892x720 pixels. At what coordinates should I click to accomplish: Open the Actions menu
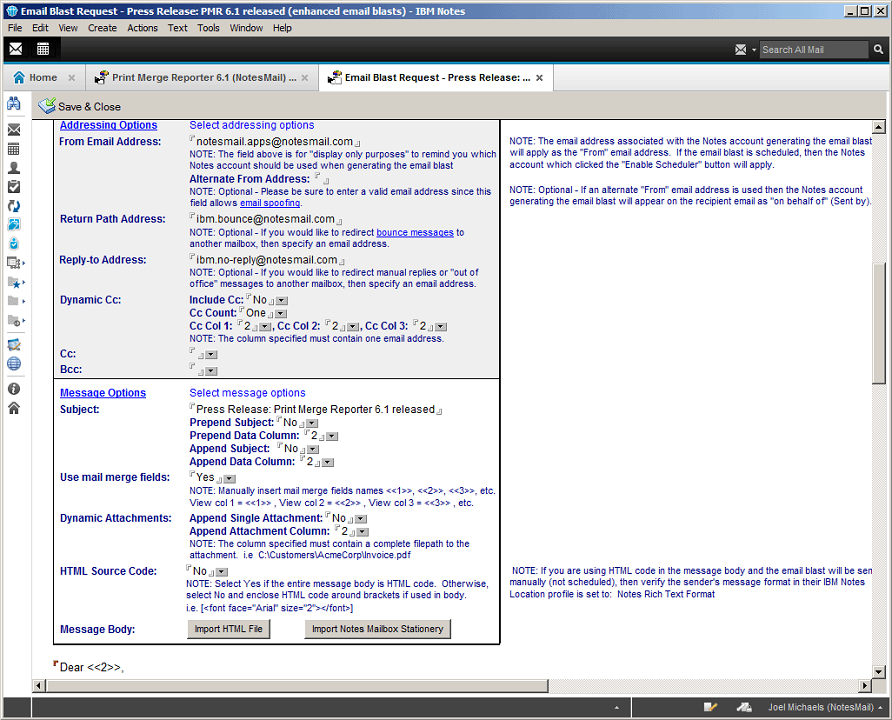pyautogui.click(x=142, y=28)
